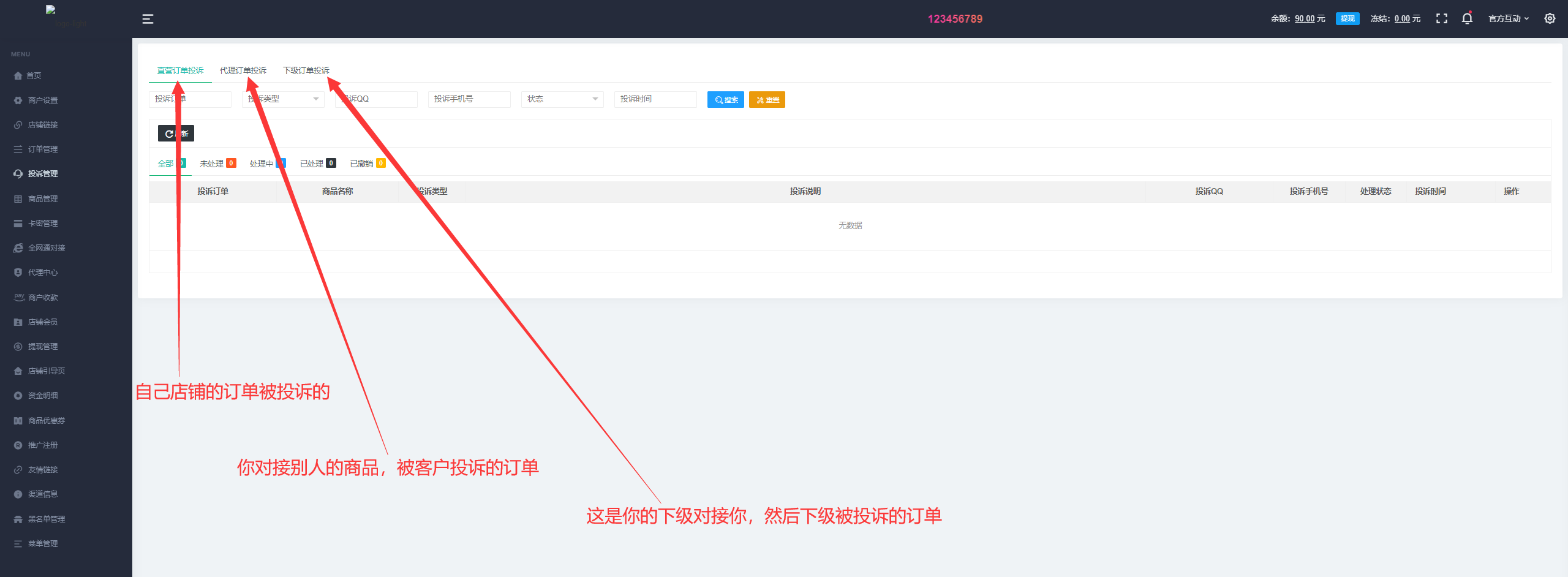This screenshot has width=1568, height=577.
Task: Open 资金明细 yen icon in sidebar
Action: tap(18, 396)
